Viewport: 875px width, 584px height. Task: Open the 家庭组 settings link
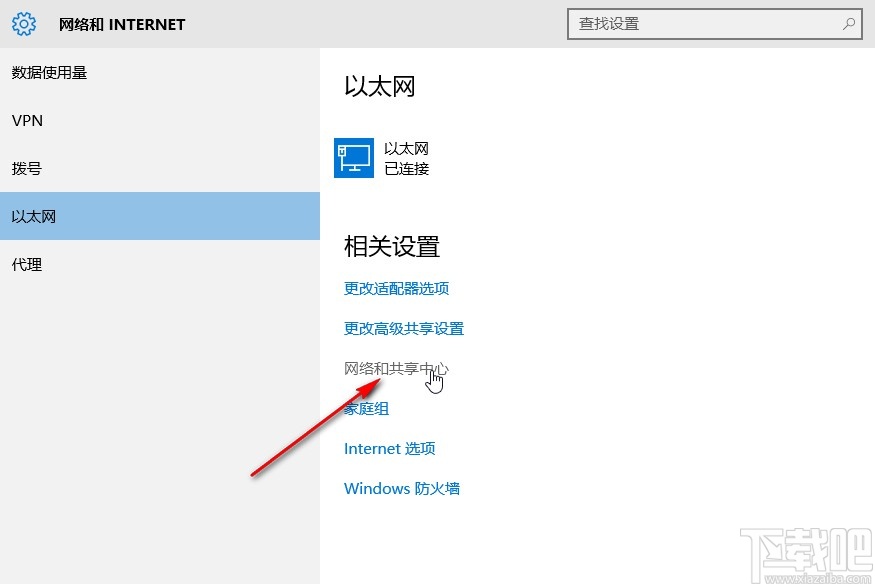tap(366, 408)
